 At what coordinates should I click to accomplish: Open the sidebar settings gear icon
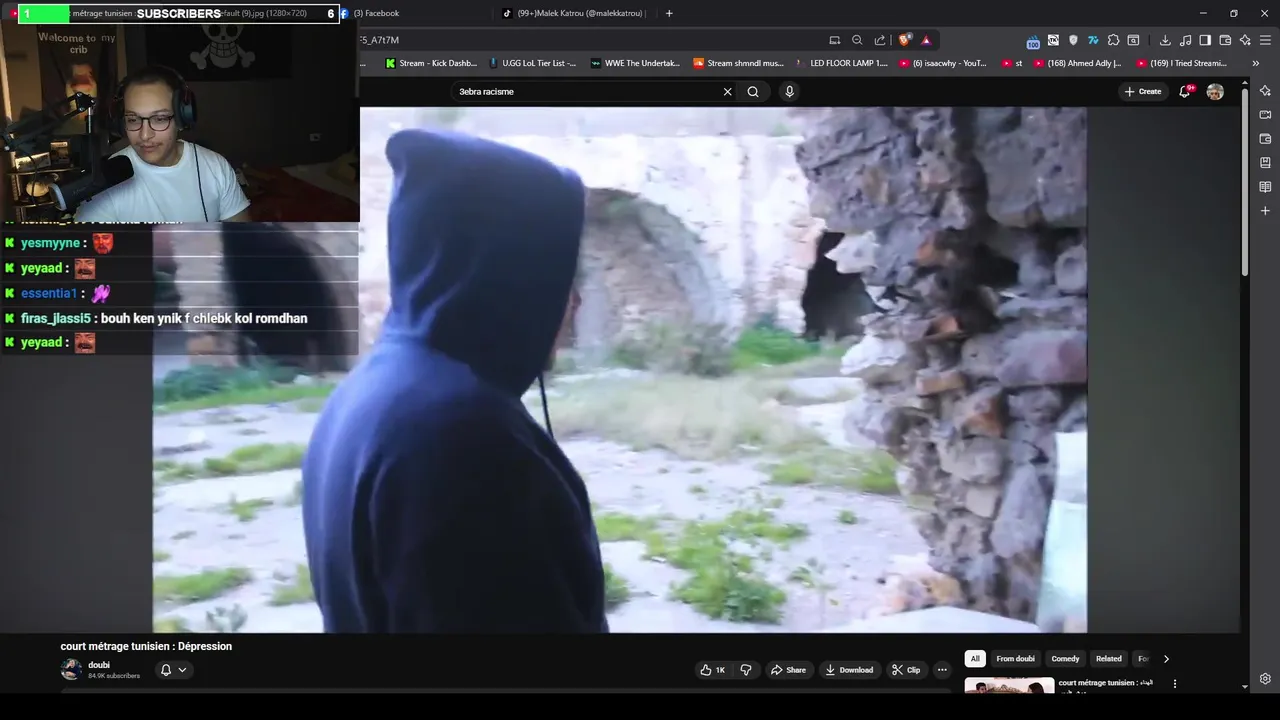(x=1265, y=679)
